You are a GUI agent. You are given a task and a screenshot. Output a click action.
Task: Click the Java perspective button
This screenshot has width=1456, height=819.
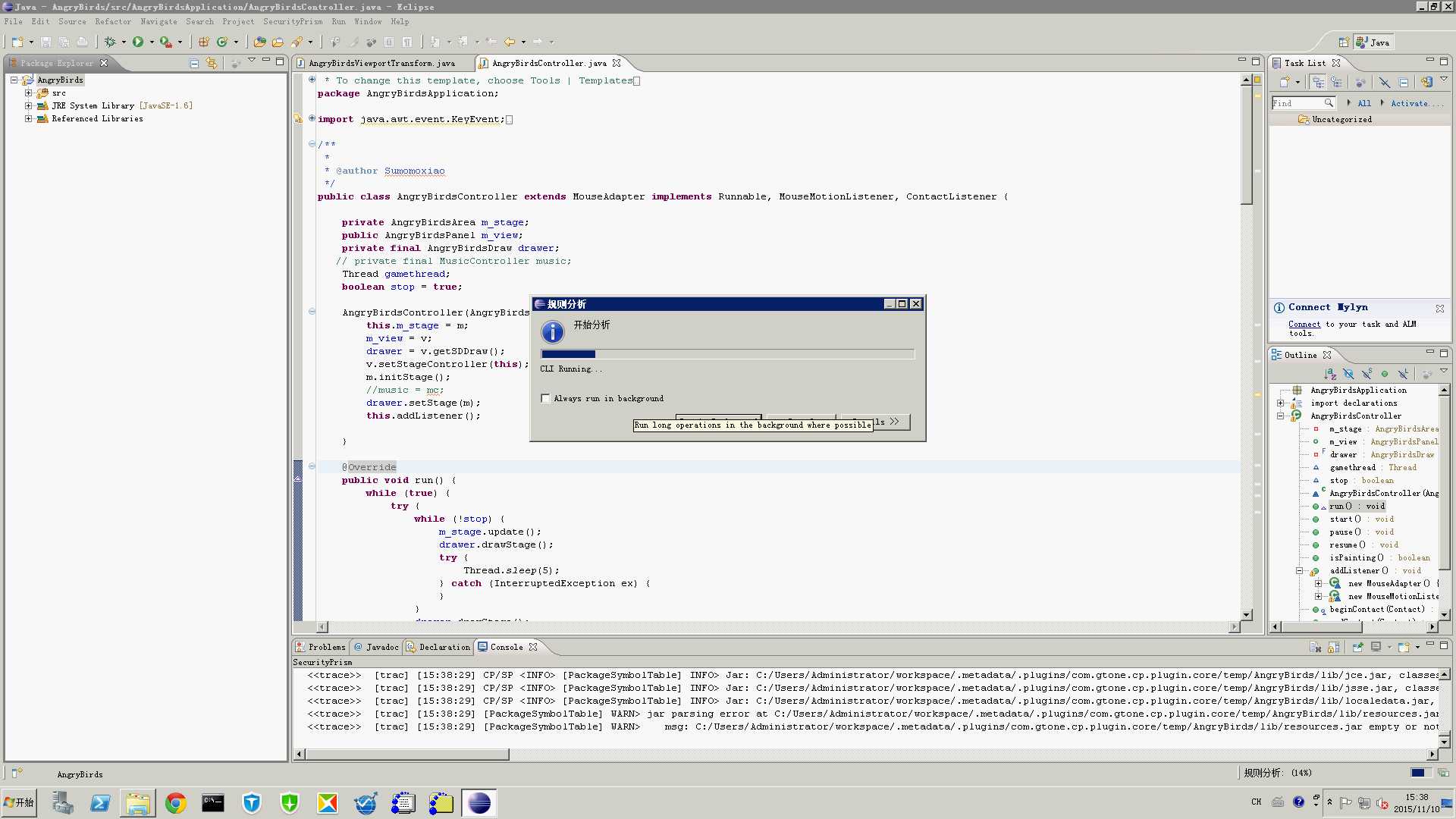pos(1374,42)
